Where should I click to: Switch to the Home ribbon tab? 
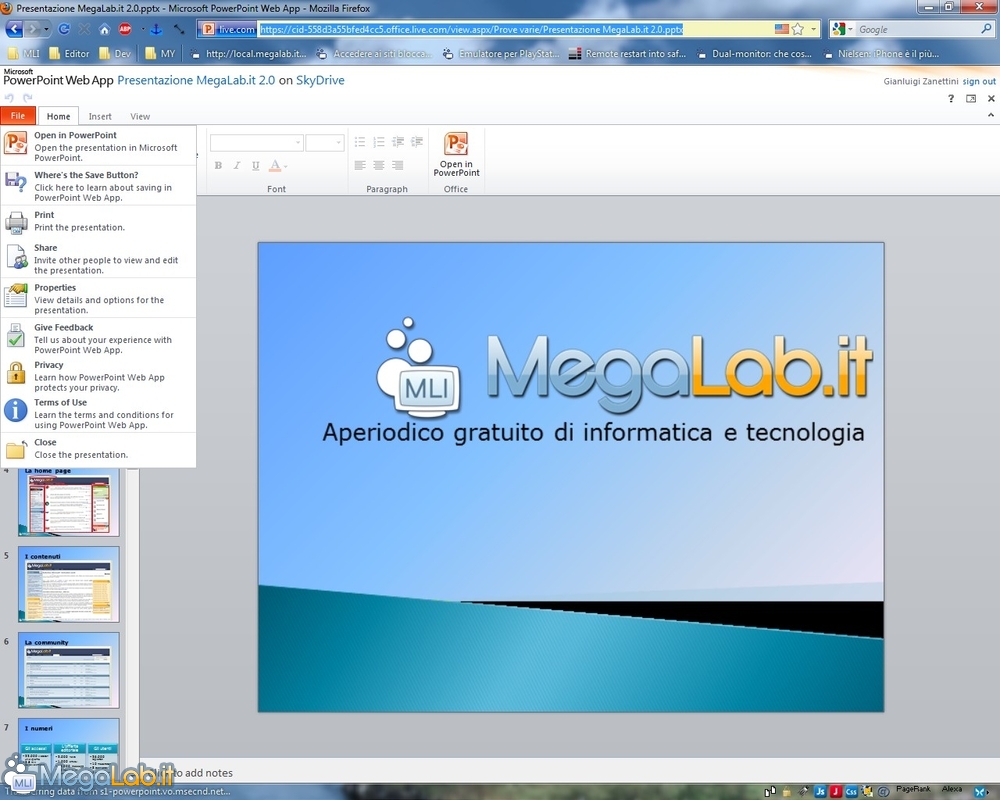58,116
